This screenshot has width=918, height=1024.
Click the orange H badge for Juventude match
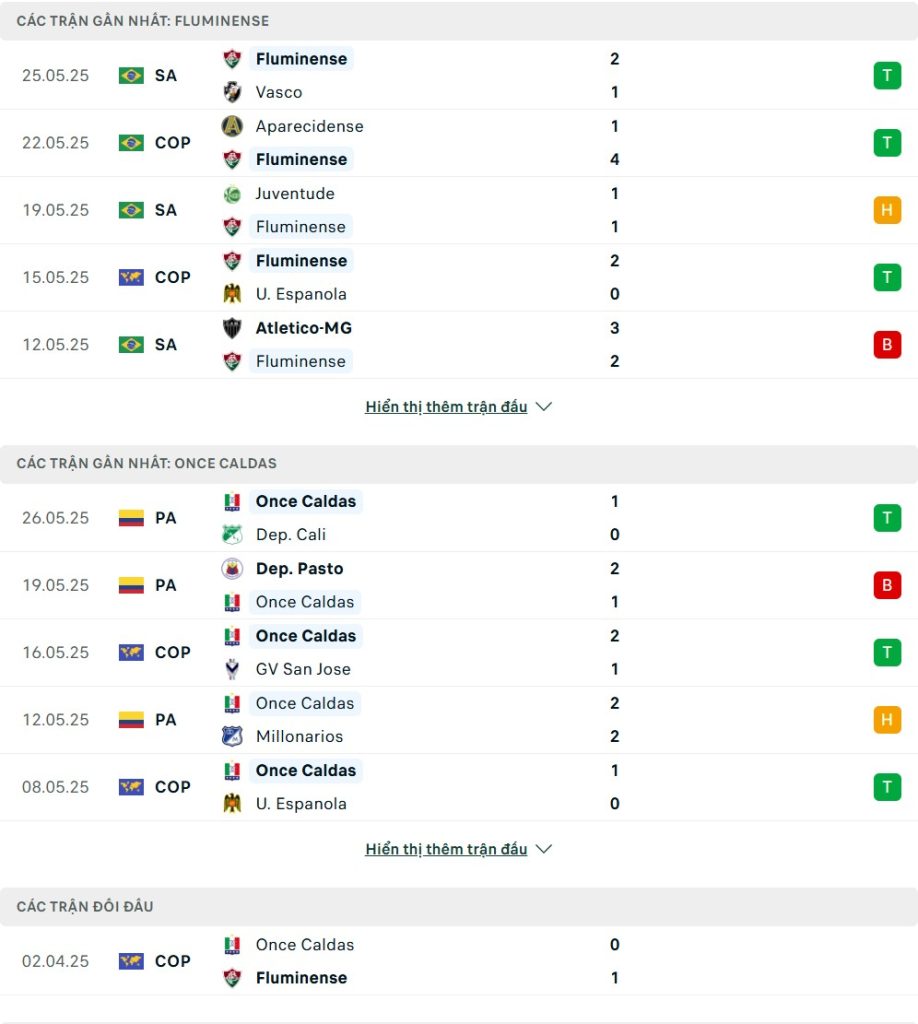(x=887, y=210)
